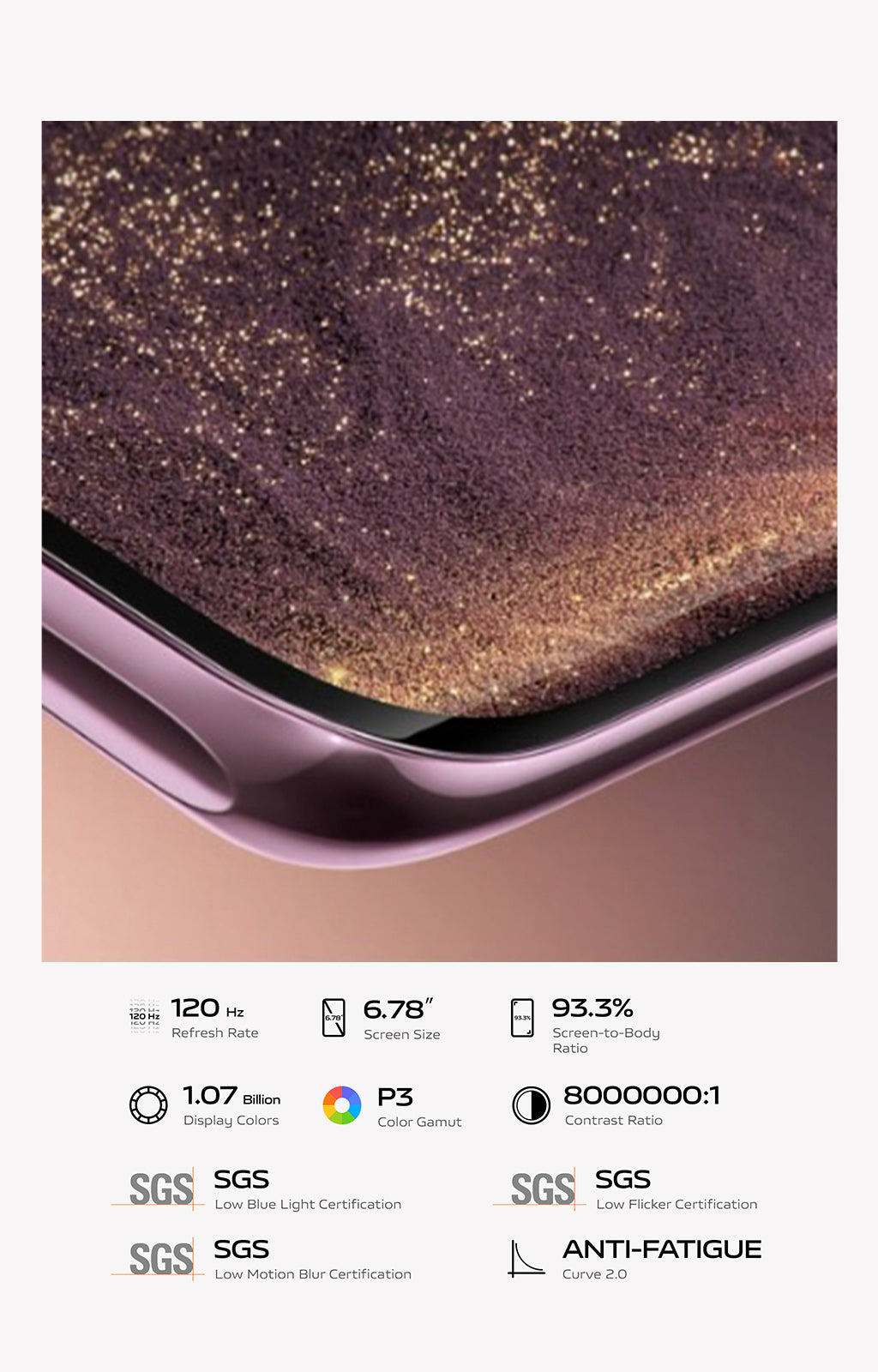Click Low Blue Light Certification text
This screenshot has height=1372, width=878.
click(x=308, y=1204)
